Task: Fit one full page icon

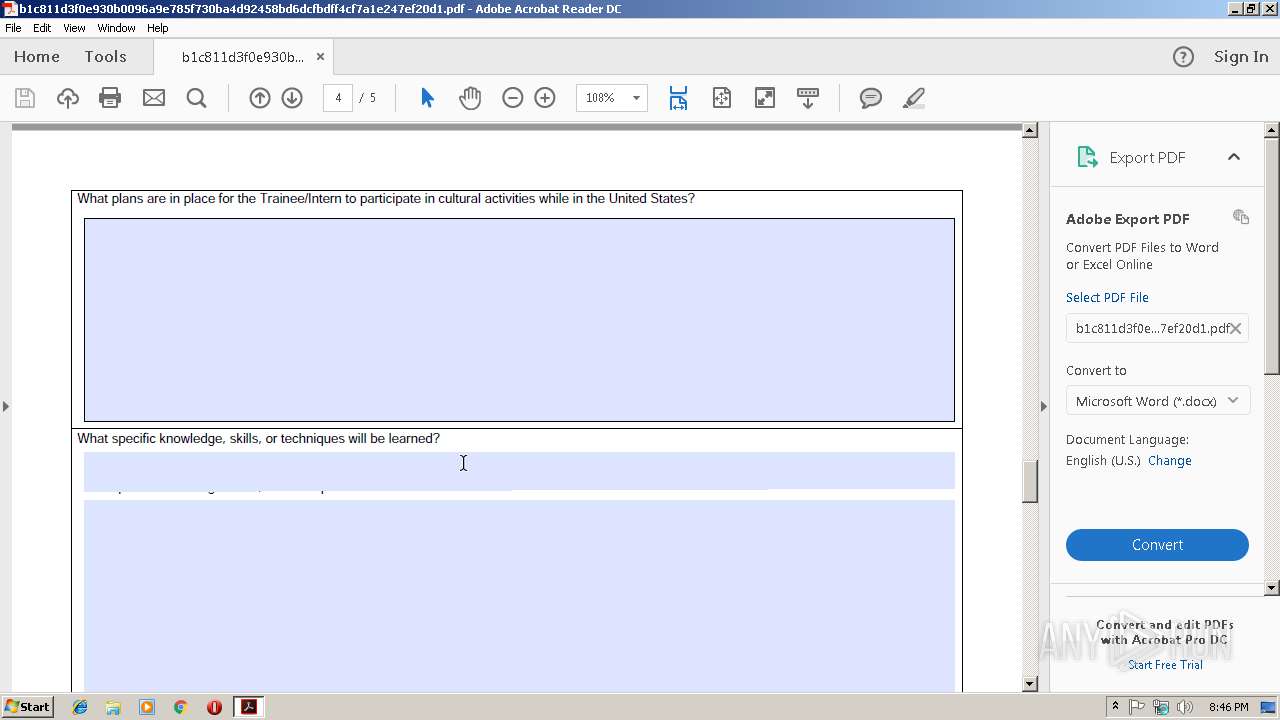Action: coord(722,98)
